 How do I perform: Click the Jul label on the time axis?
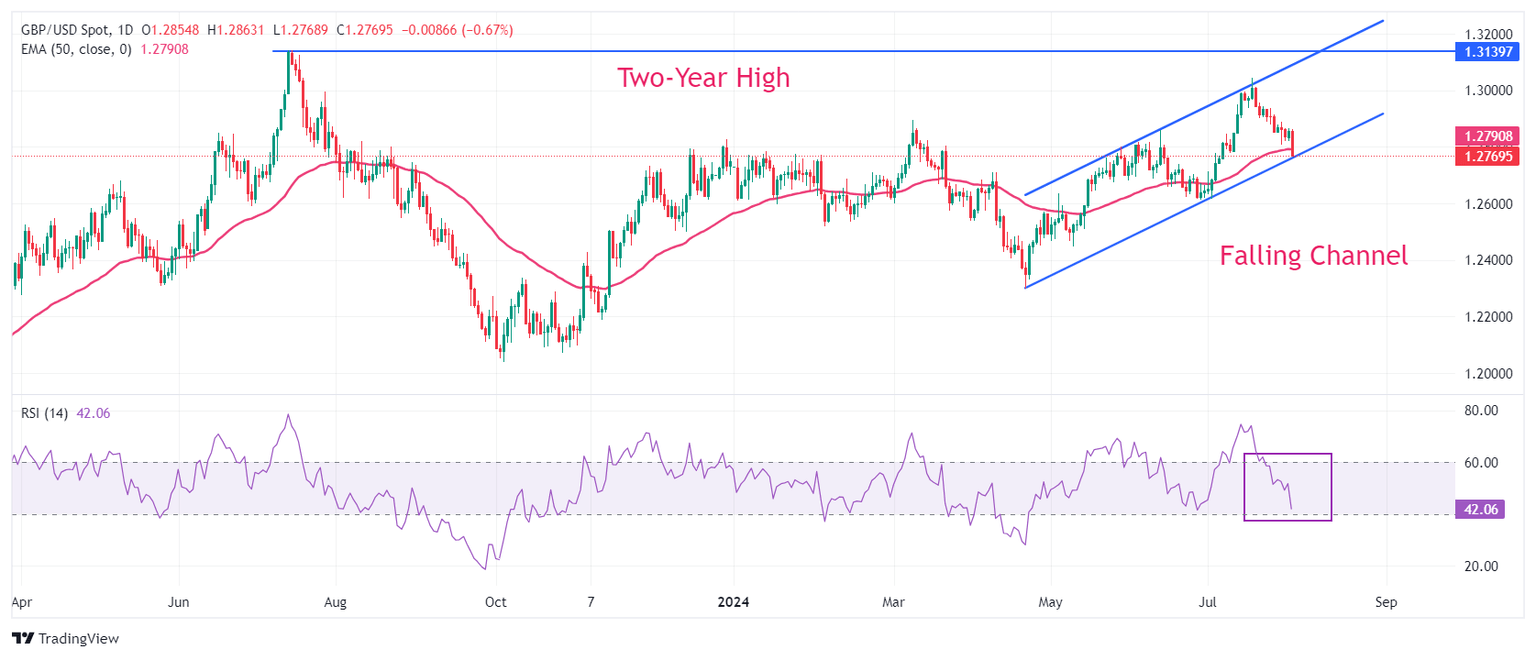[1207, 604]
